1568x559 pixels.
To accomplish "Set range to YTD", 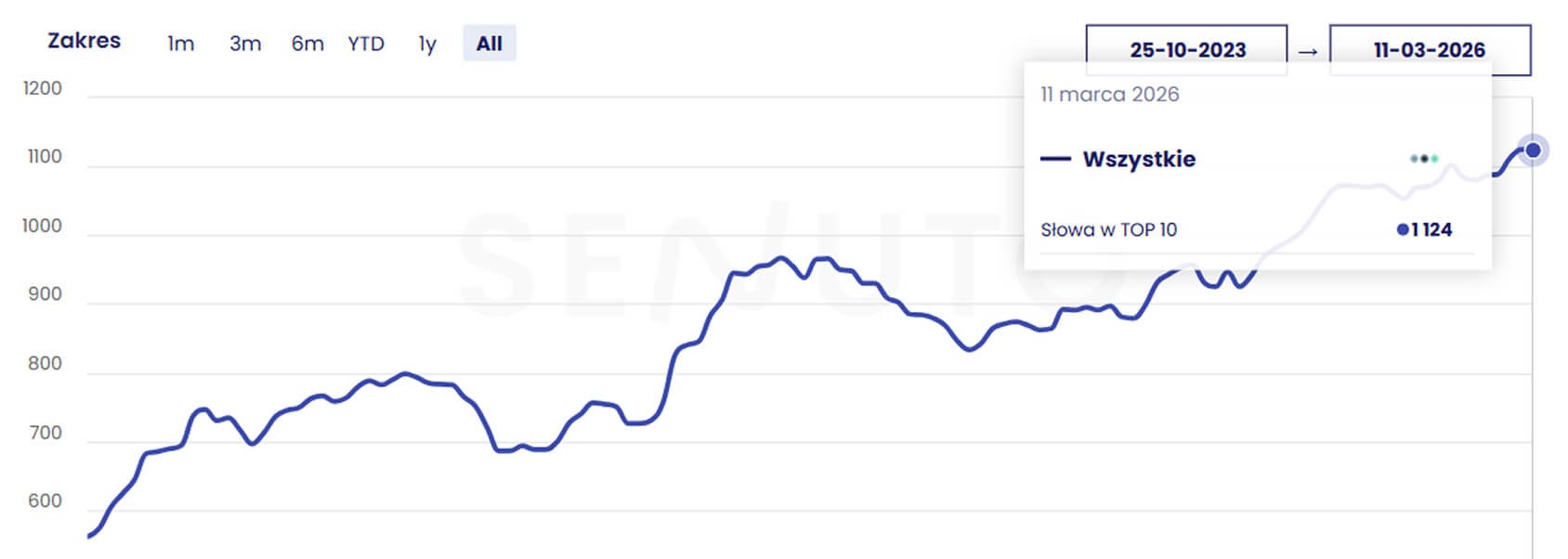I will 366,44.
